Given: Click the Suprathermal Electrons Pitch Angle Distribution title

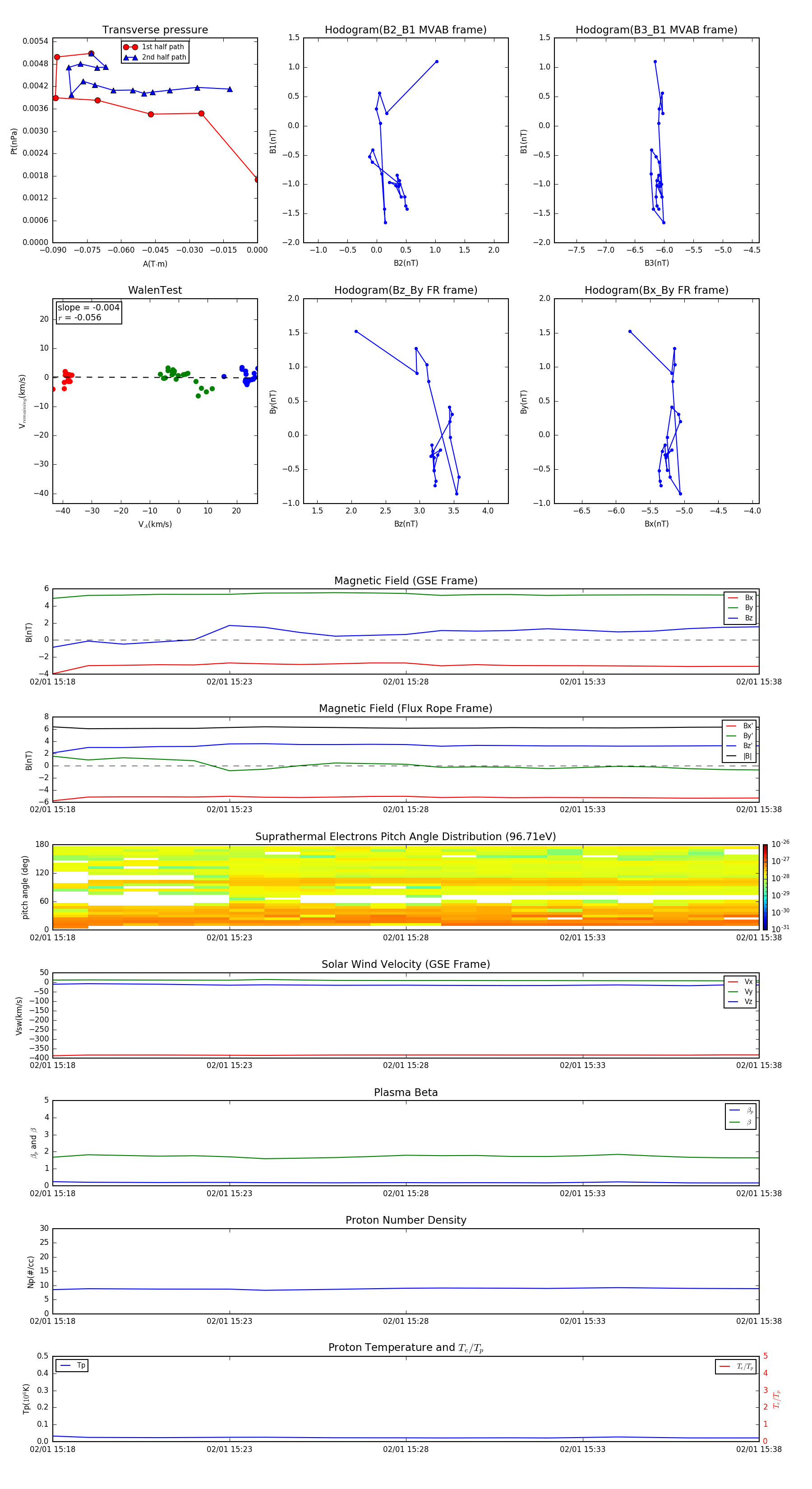Looking at the screenshot, I should coord(406,837).
